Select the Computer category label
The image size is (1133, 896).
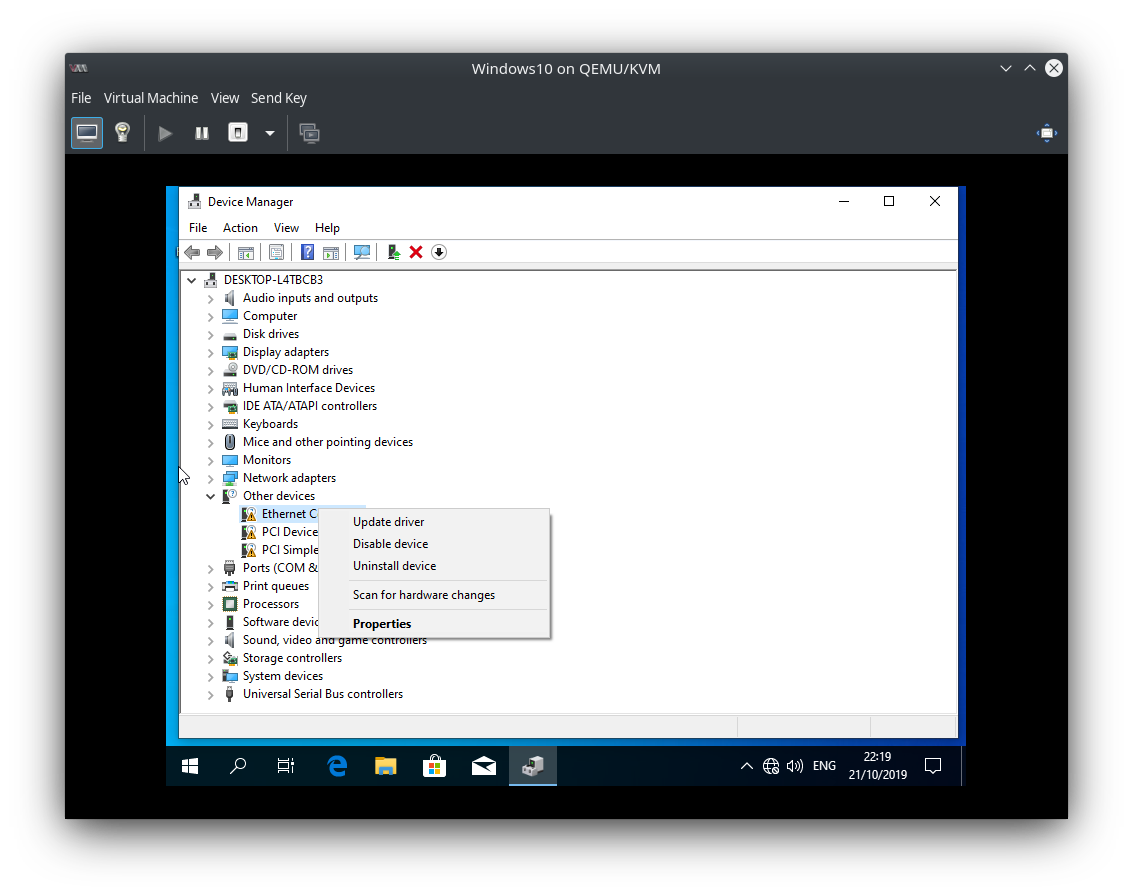(x=270, y=316)
